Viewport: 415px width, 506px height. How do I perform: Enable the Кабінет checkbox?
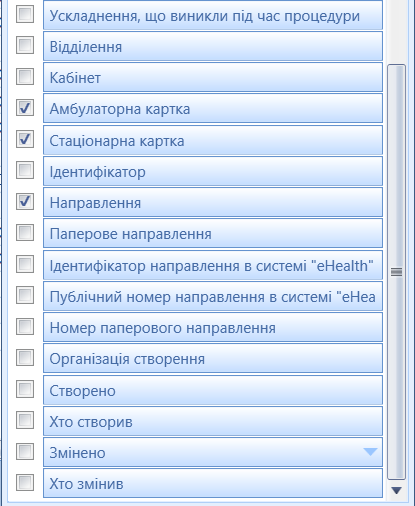click(25, 77)
